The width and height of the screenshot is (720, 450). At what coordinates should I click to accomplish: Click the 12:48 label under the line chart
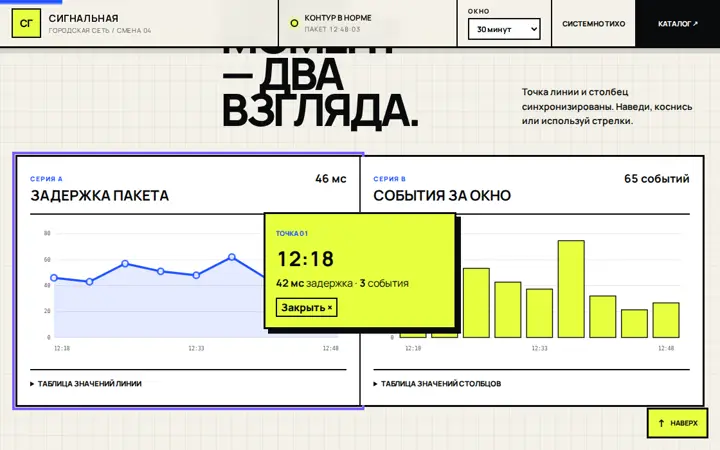[331, 348]
